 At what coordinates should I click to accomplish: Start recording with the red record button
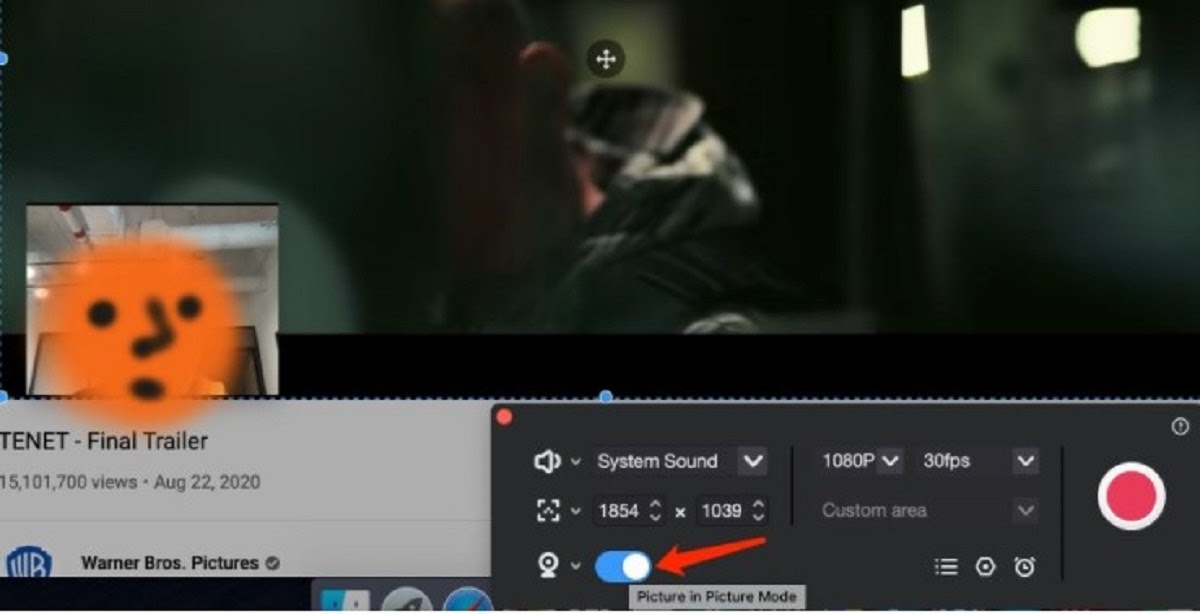coord(1131,496)
